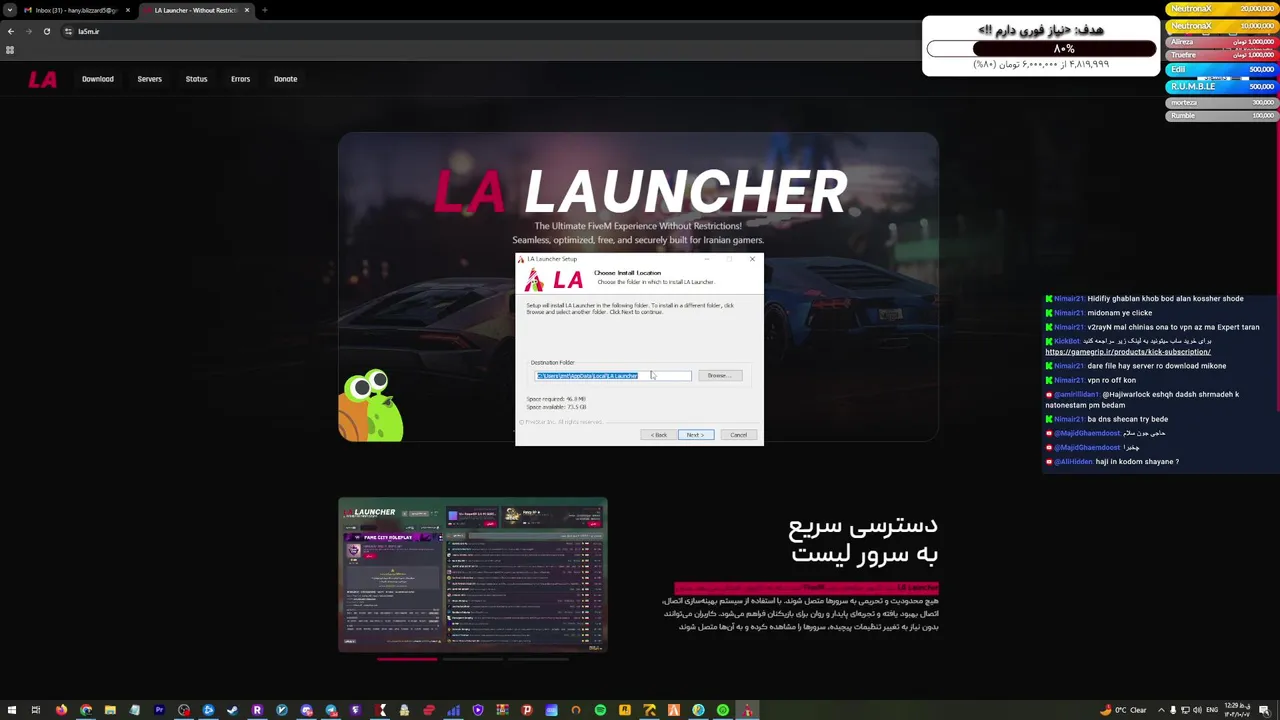Open Telegram from the taskbar
This screenshot has width=1280, height=720.
[x=331, y=710]
